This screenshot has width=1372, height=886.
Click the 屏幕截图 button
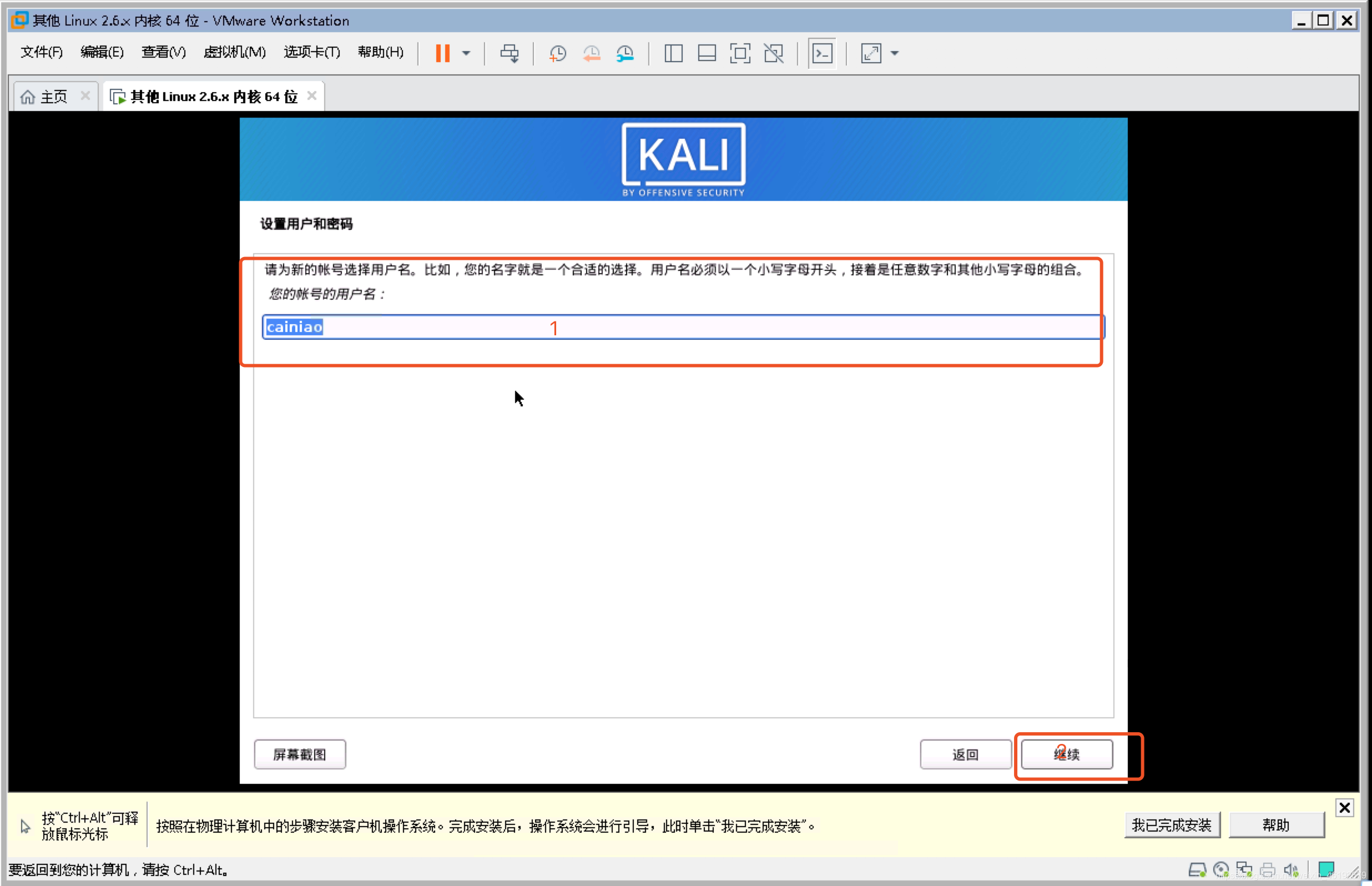pos(300,754)
